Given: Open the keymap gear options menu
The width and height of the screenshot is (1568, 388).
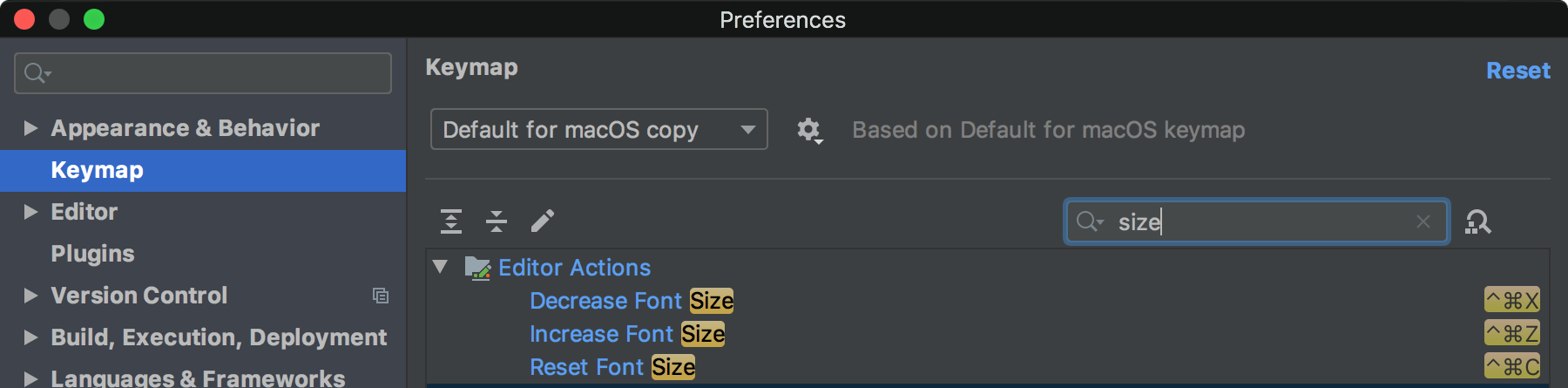Looking at the screenshot, I should 809,131.
